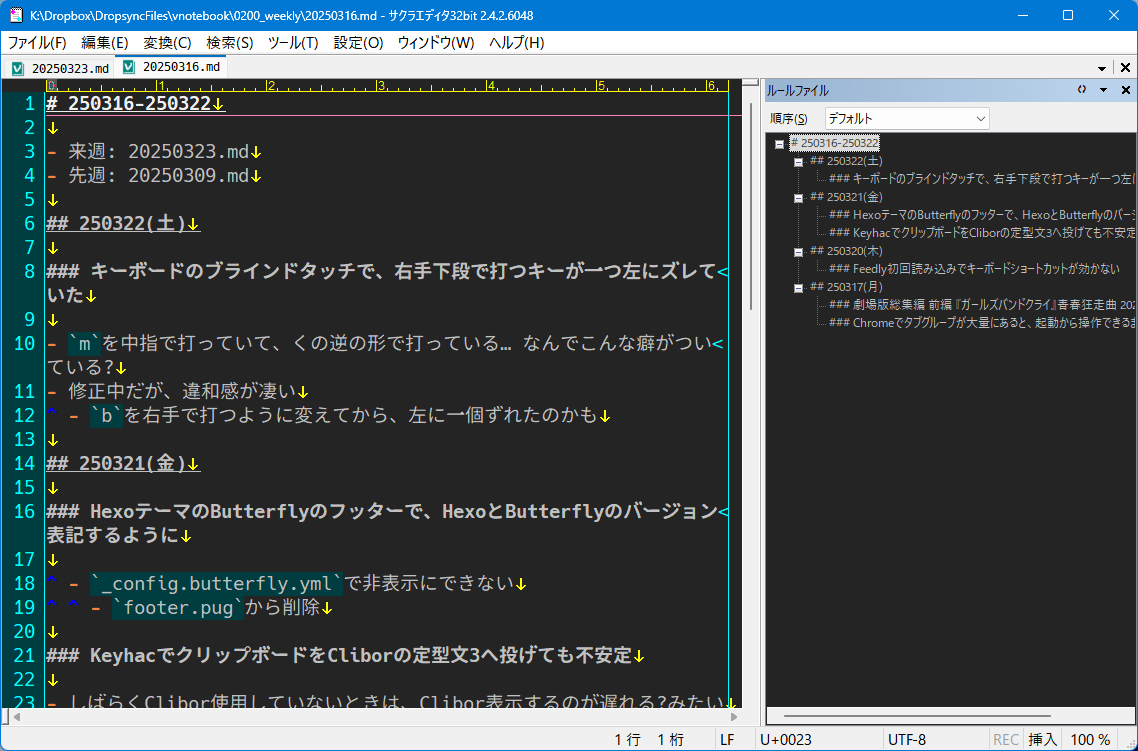Collapse the # 250316-250322 root node

(779, 144)
